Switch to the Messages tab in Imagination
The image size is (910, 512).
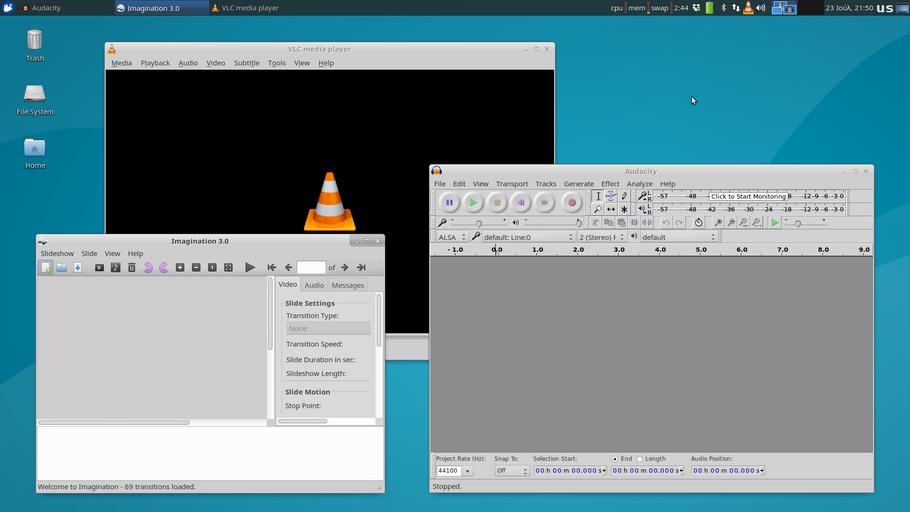tap(348, 285)
